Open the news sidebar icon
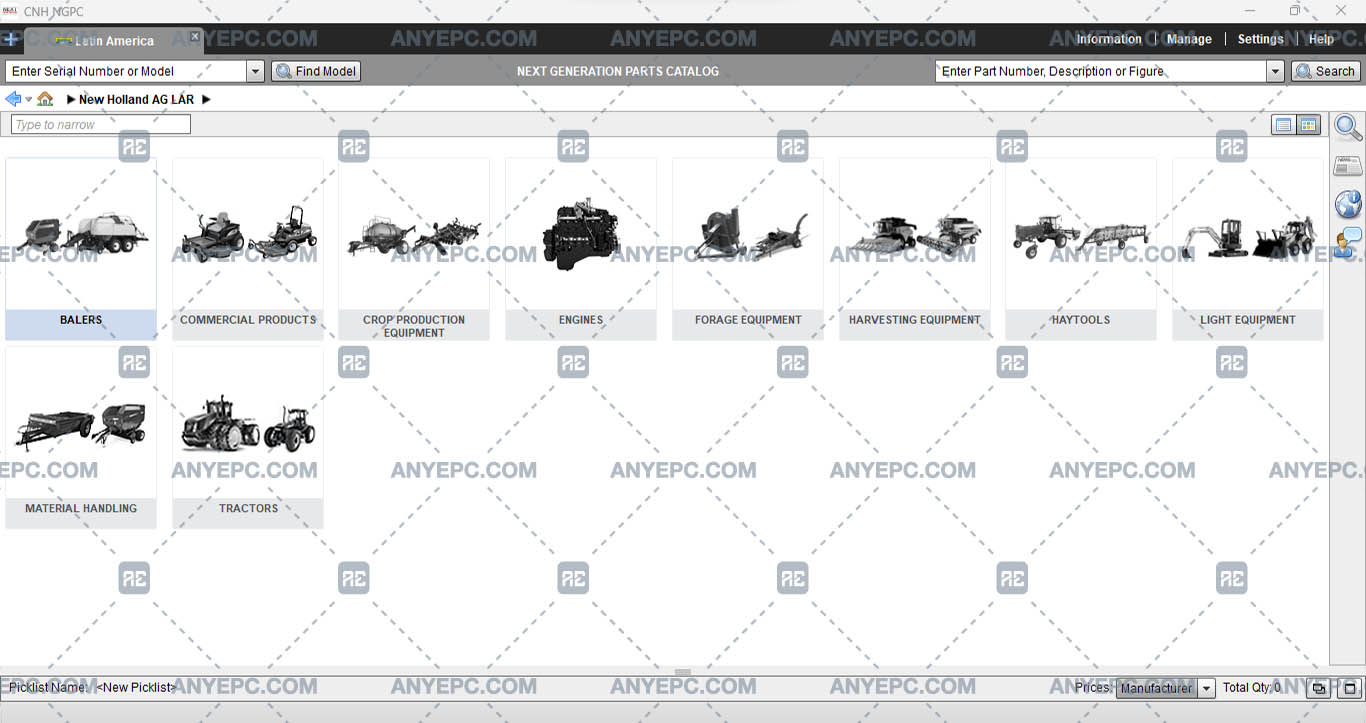 click(x=1348, y=166)
